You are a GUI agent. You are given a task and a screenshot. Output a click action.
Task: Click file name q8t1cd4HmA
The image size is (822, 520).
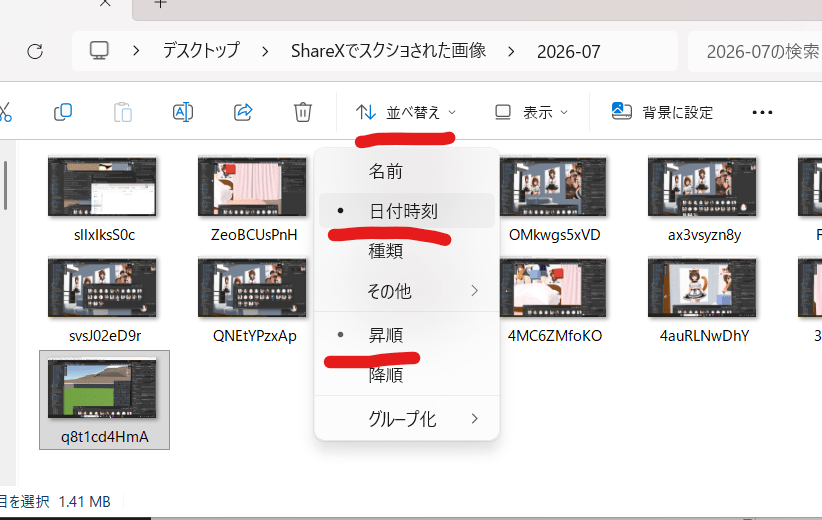104,437
